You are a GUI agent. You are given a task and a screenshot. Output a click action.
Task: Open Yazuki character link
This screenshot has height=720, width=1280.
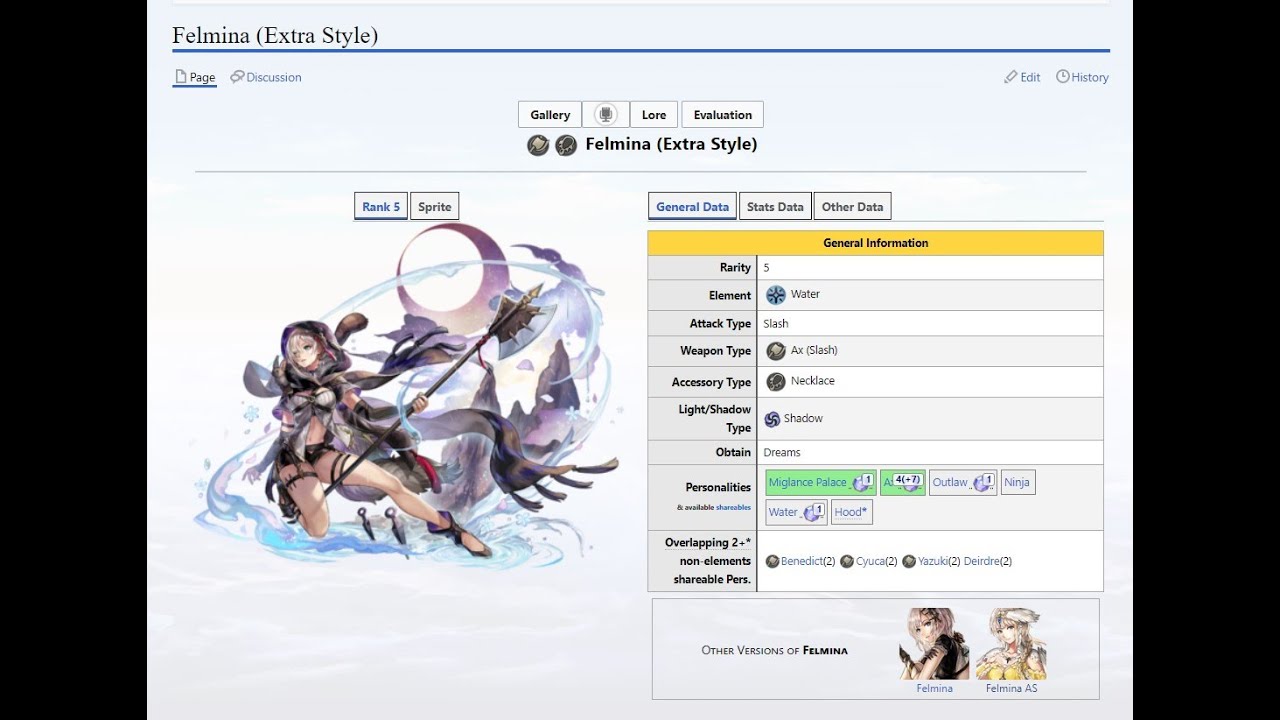pos(933,562)
